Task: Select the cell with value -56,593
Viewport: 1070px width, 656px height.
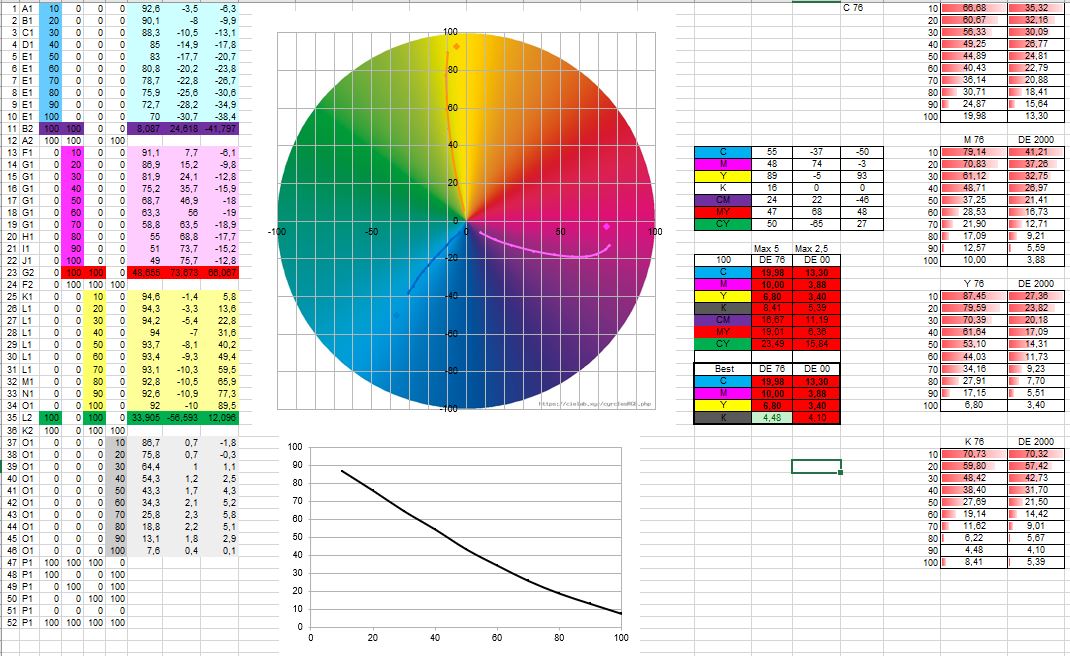Action: click(x=181, y=417)
